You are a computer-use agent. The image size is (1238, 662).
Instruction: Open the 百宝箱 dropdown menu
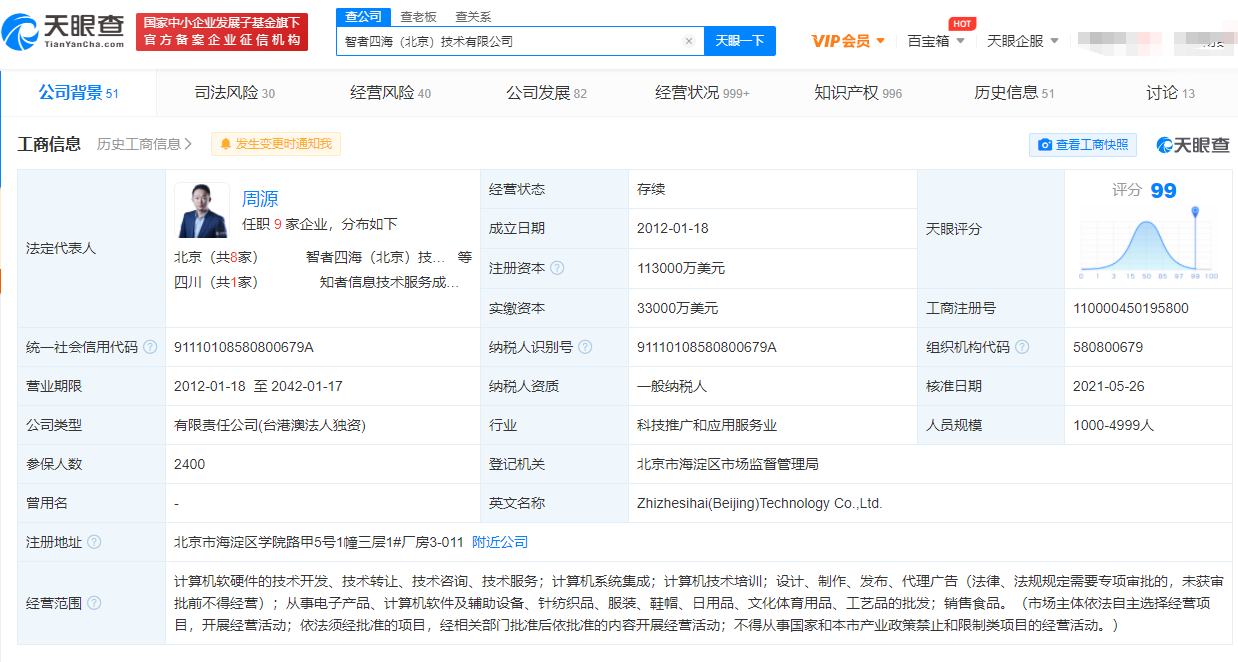coord(936,41)
